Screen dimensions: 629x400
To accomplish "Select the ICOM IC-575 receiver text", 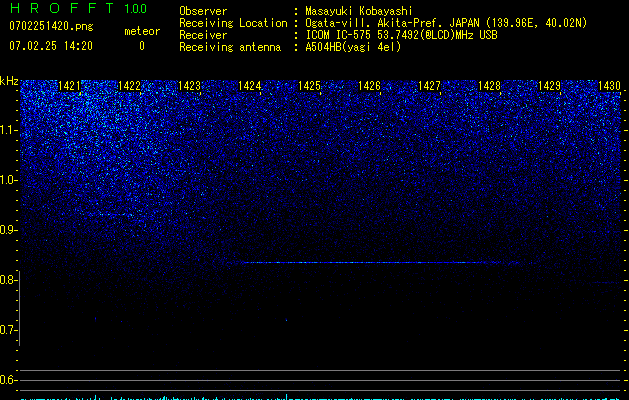I will [x=401, y=35].
